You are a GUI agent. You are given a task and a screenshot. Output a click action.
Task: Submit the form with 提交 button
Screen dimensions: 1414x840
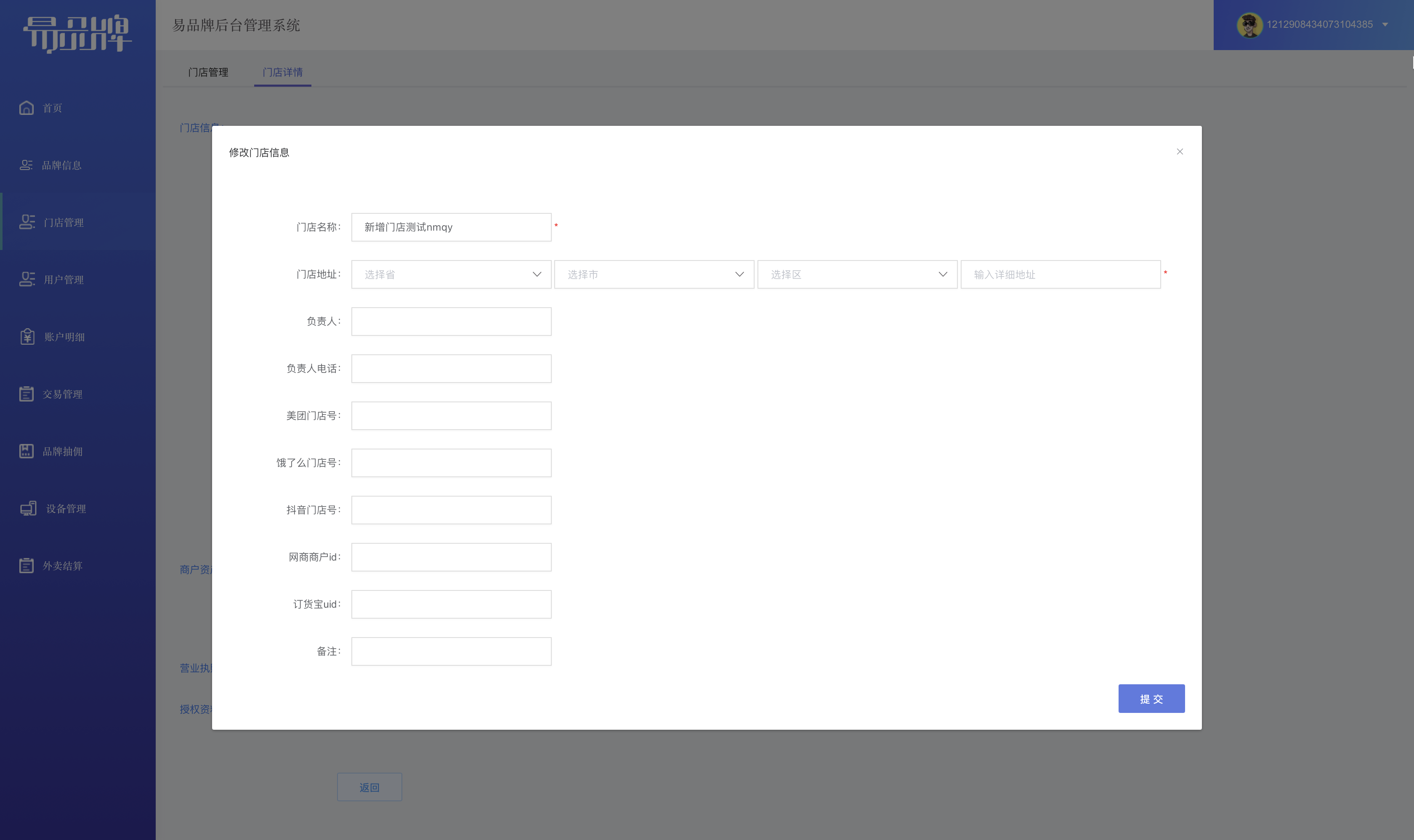tap(1151, 699)
